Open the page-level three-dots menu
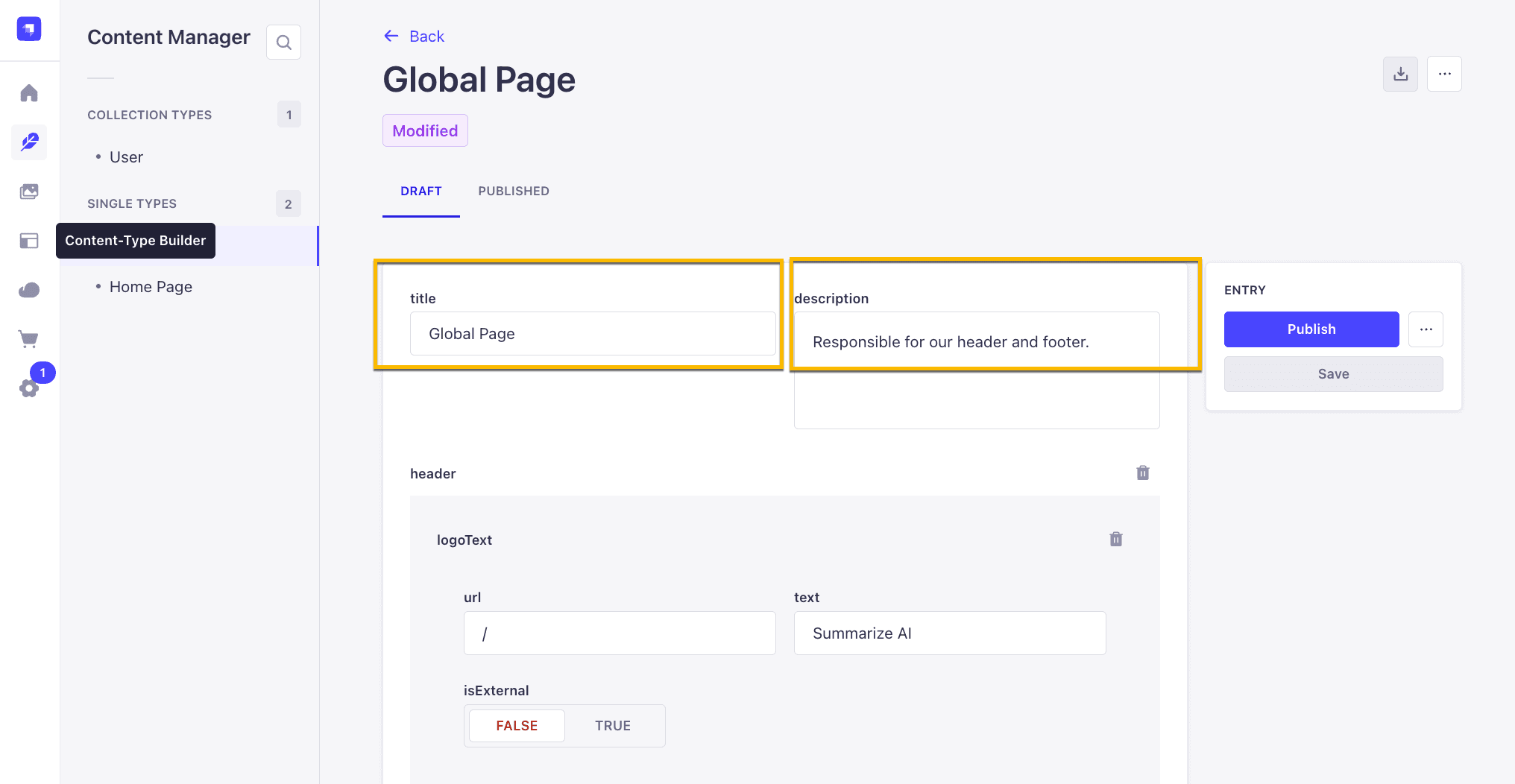The height and width of the screenshot is (784, 1515). 1444,74
